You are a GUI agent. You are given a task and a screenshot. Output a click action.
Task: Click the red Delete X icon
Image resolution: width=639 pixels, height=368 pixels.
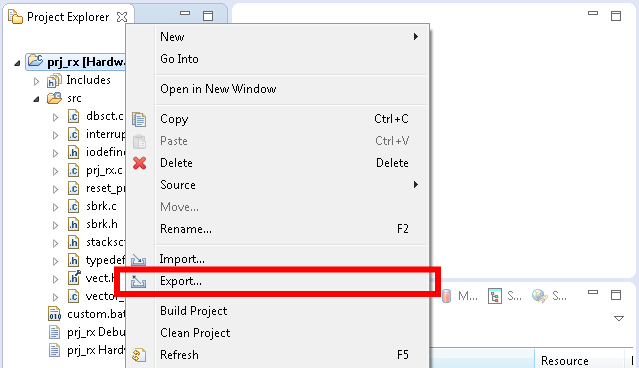coord(139,163)
